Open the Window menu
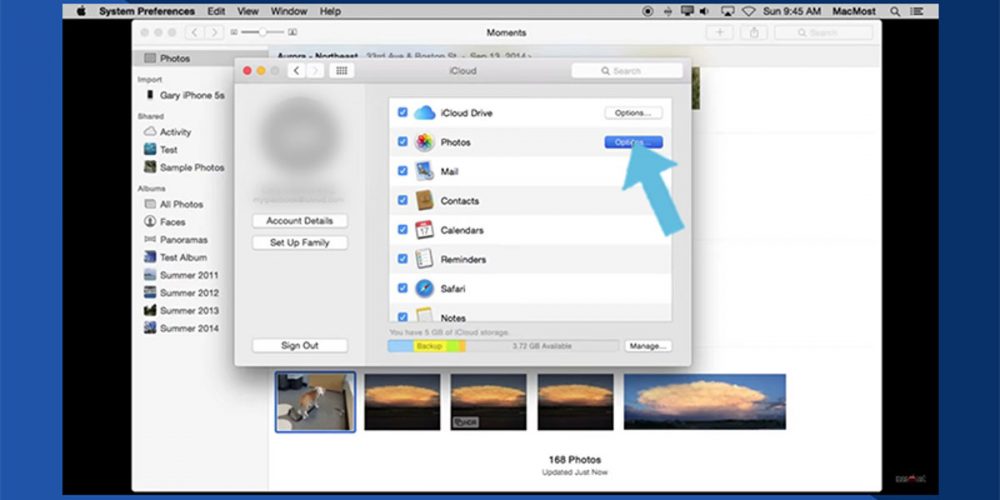This screenshot has height=500, width=1000. coord(289,11)
